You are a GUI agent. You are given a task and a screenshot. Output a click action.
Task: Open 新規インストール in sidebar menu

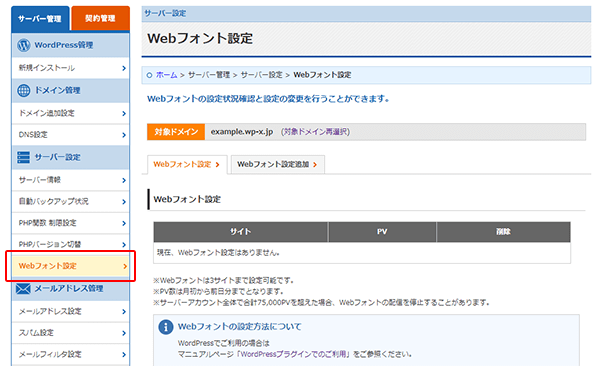tap(71, 68)
